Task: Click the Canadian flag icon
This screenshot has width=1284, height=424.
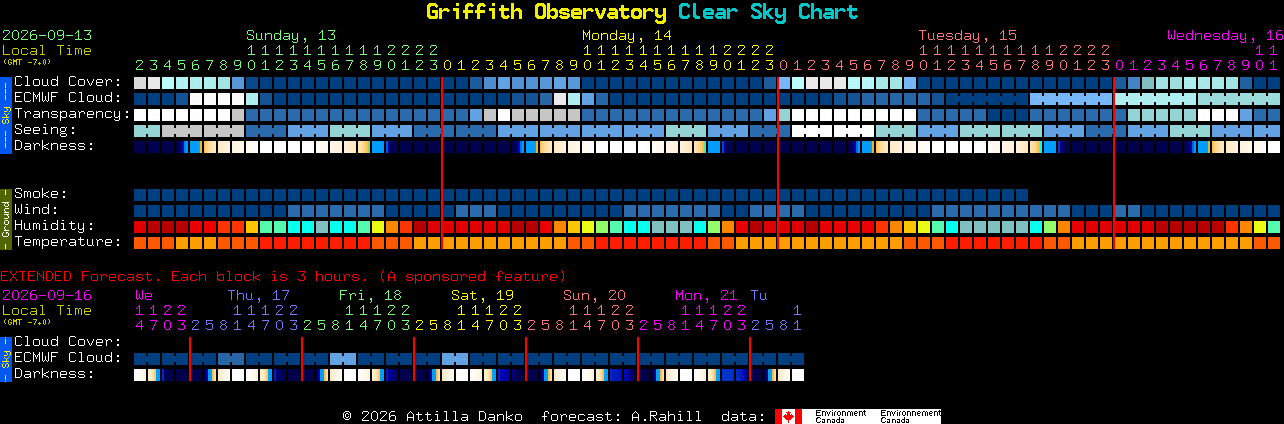Action: (x=789, y=416)
